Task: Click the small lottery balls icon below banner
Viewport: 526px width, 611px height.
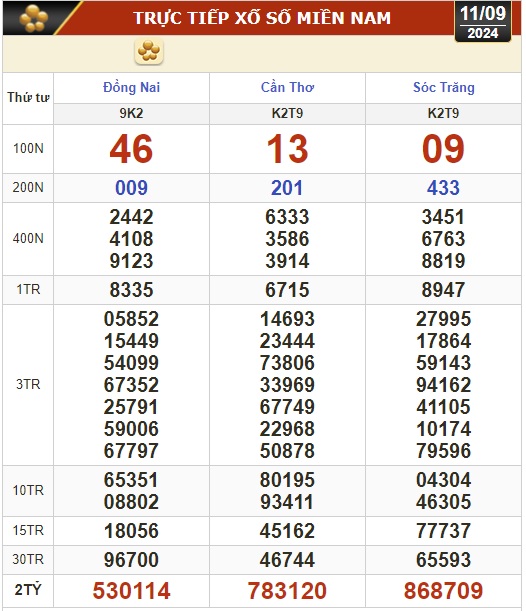Action: pyautogui.click(x=149, y=51)
